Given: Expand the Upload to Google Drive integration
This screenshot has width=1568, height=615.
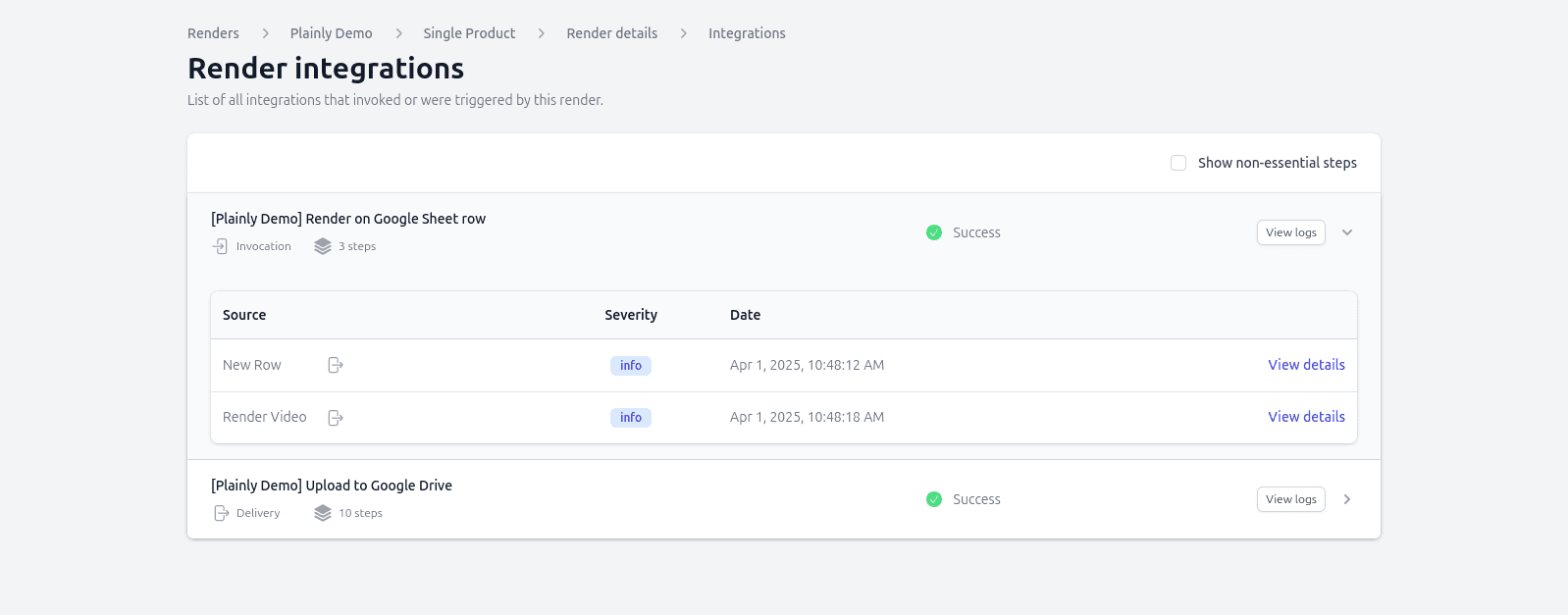Looking at the screenshot, I should click(x=1347, y=499).
